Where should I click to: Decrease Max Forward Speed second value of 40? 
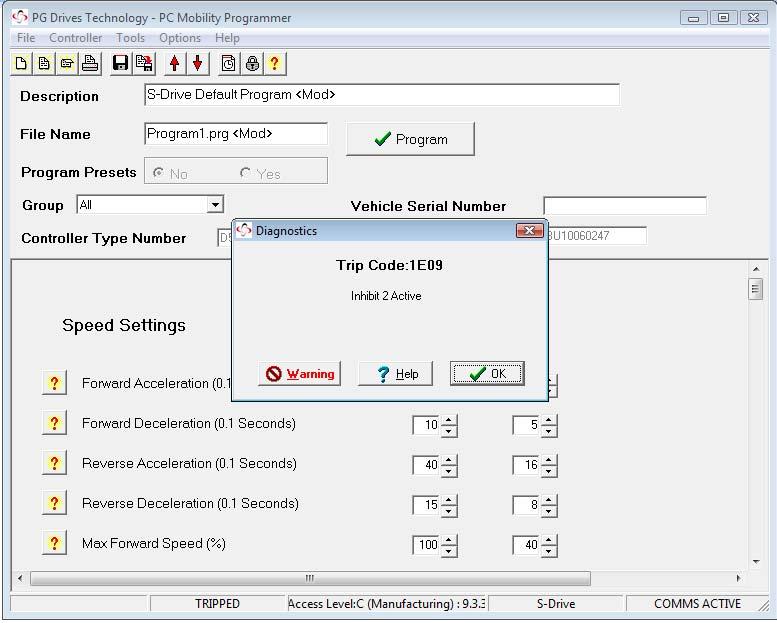pos(549,551)
